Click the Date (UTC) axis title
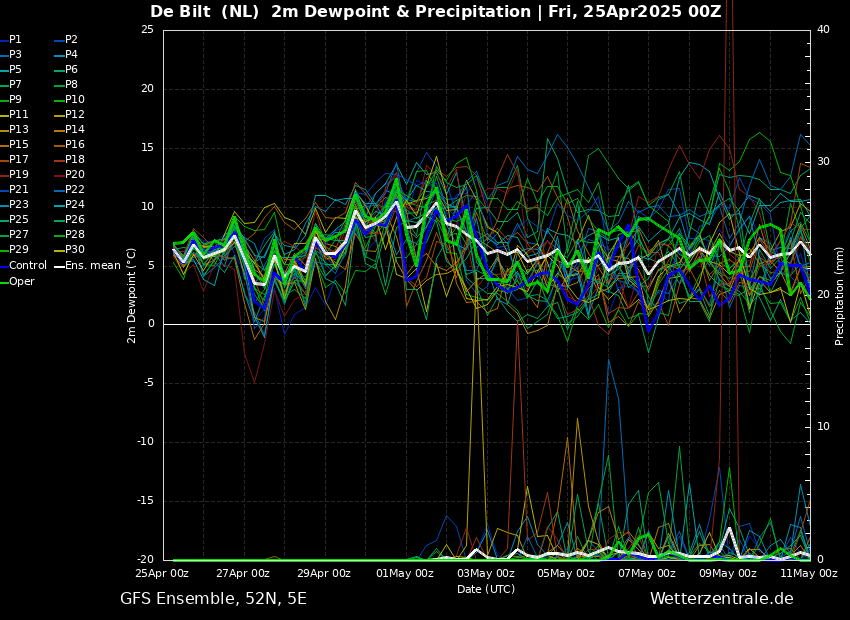Screen dimensions: 850x620 pyautogui.click(x=486, y=589)
